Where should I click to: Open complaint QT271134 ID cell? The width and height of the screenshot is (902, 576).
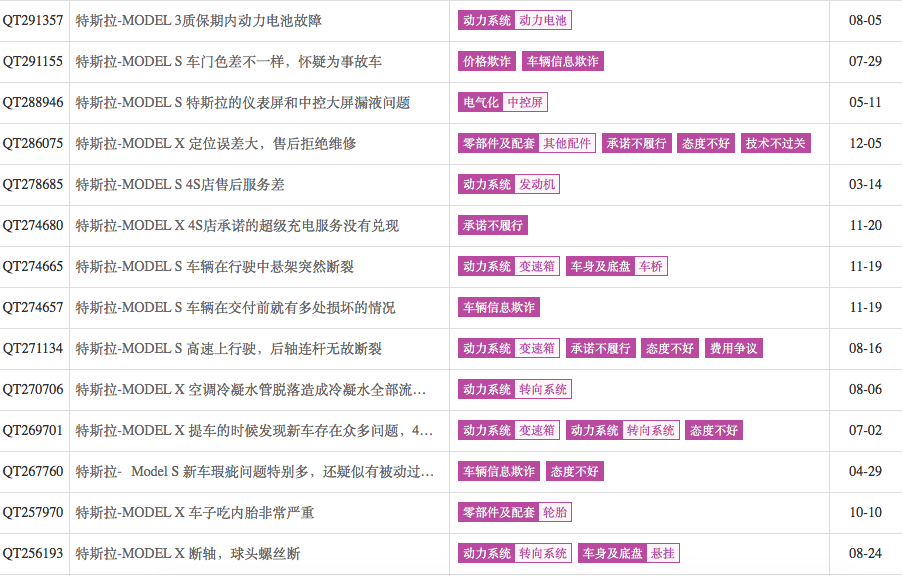(x=33, y=349)
